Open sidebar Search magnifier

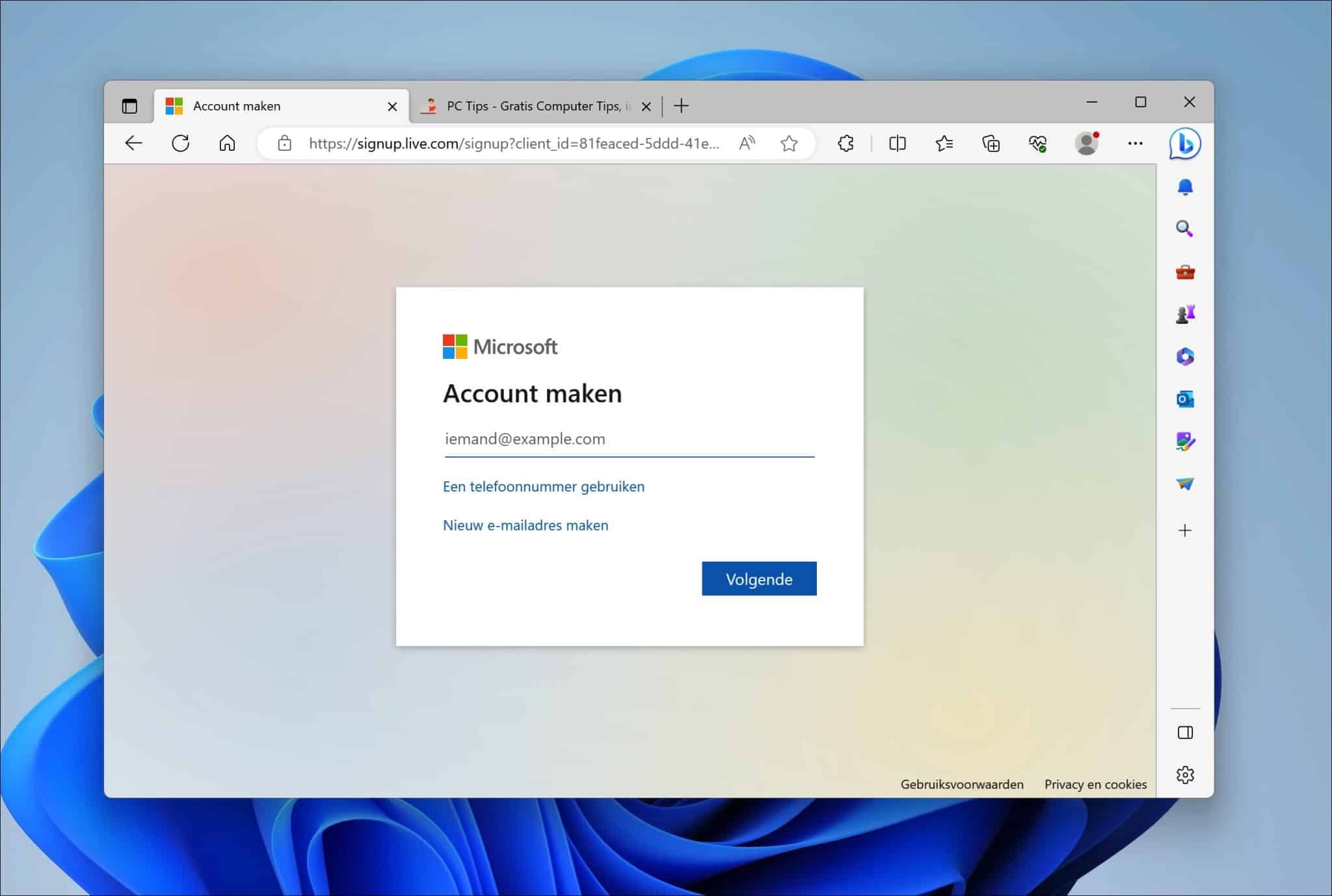pos(1185,229)
